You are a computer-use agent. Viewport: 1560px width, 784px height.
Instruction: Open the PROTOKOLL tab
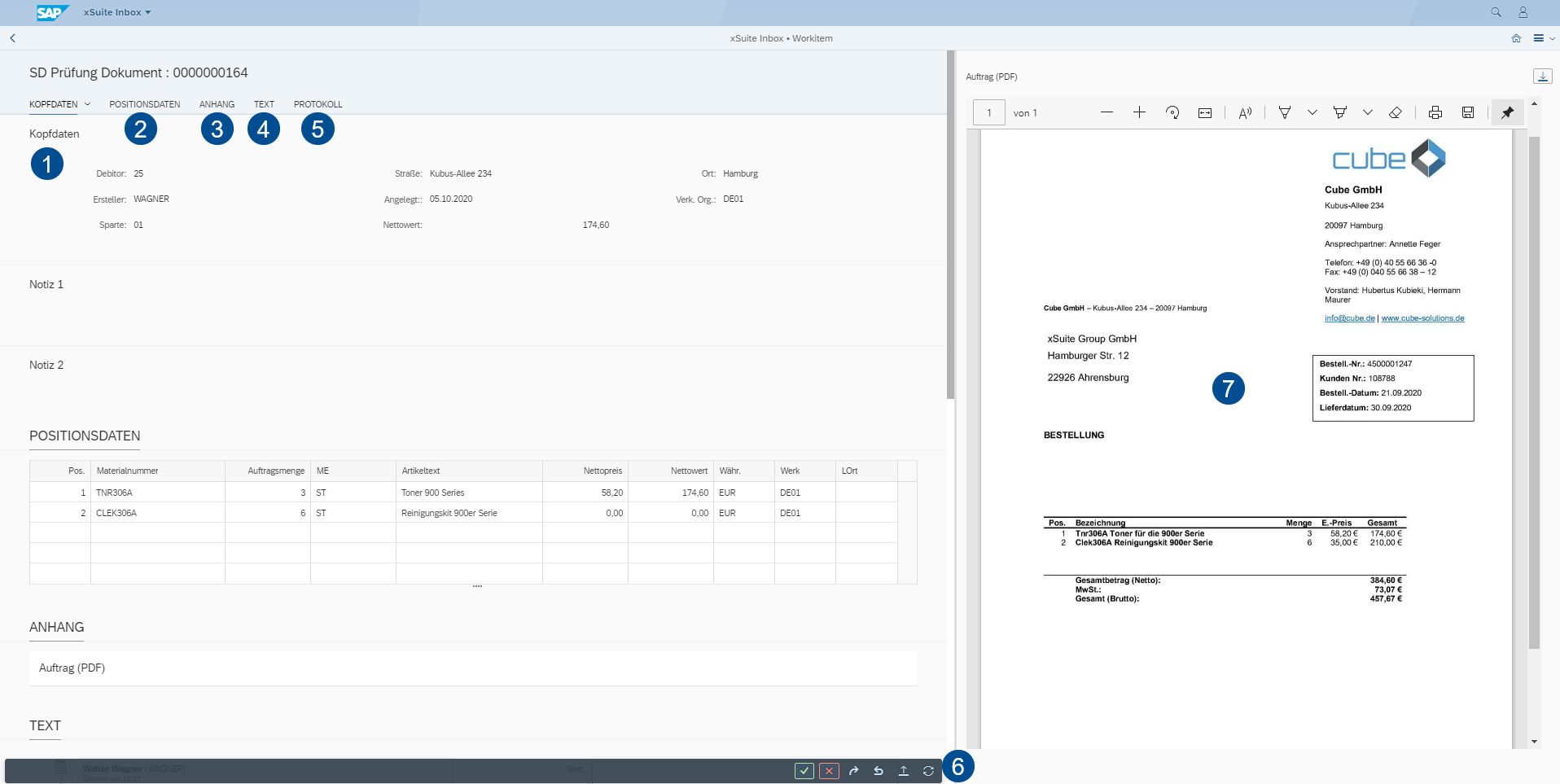click(318, 103)
